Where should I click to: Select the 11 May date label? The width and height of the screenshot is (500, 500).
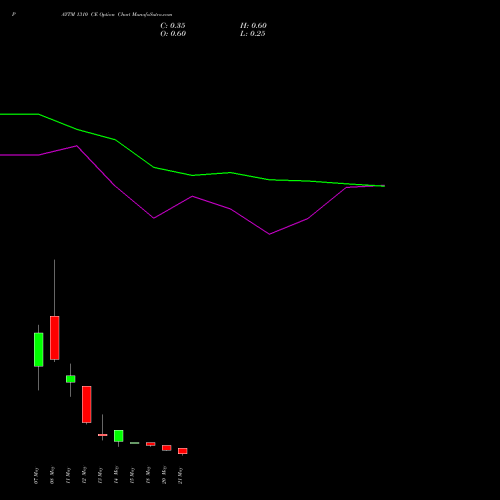(68, 476)
